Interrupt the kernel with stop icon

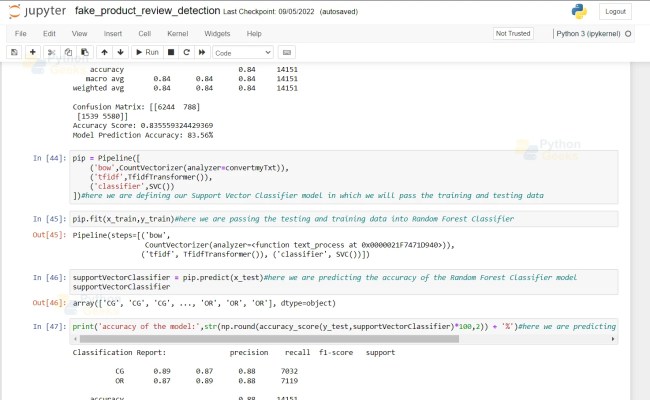pos(171,52)
